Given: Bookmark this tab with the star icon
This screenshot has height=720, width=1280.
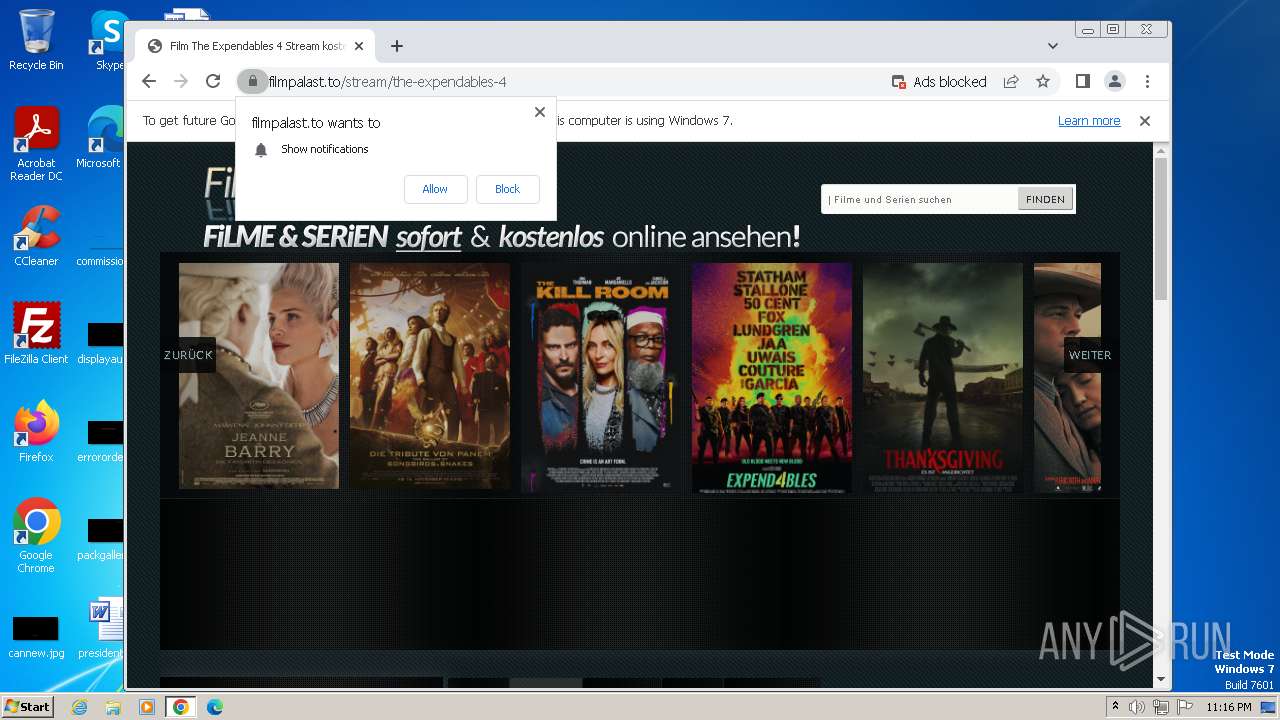Looking at the screenshot, I should click(1043, 82).
